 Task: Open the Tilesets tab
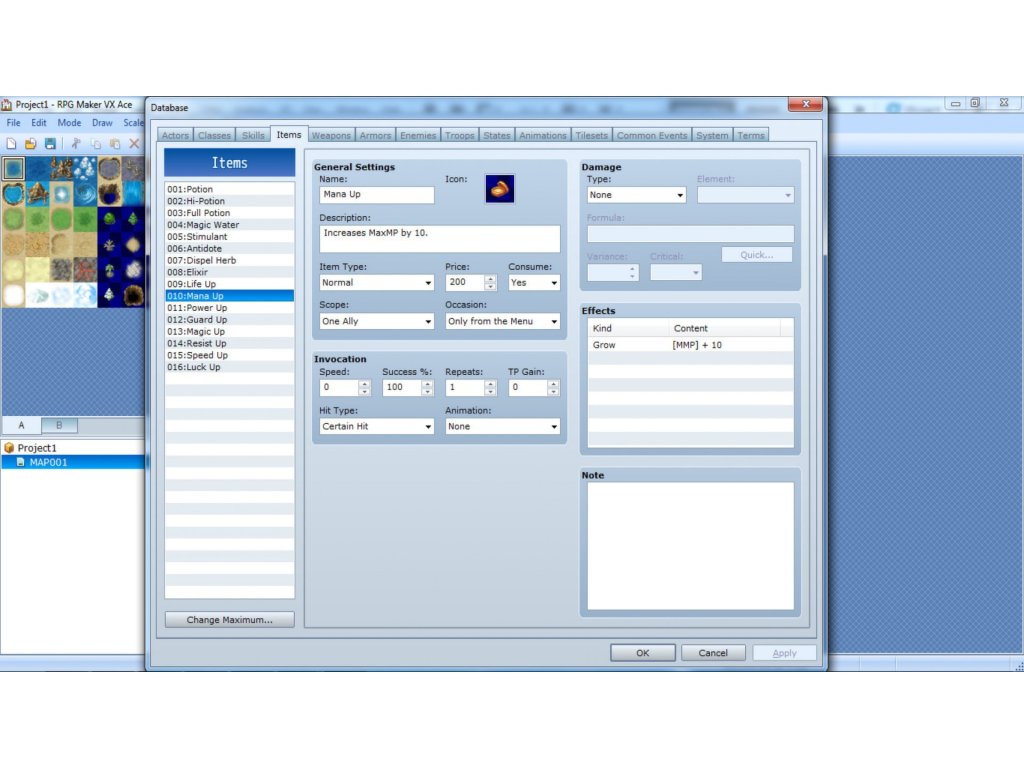coord(592,135)
